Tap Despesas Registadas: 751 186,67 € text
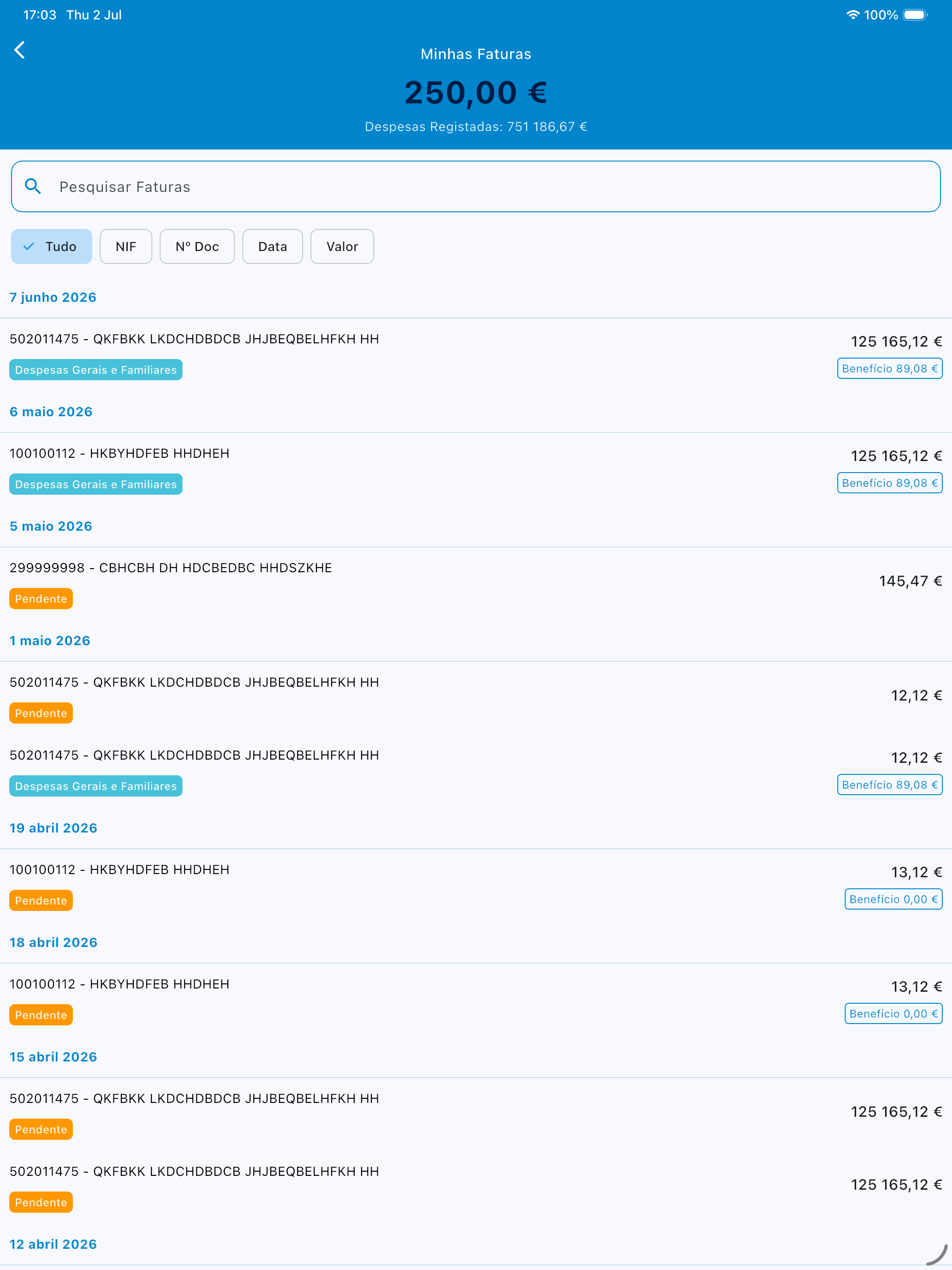The width and height of the screenshot is (952, 1270). [x=476, y=126]
